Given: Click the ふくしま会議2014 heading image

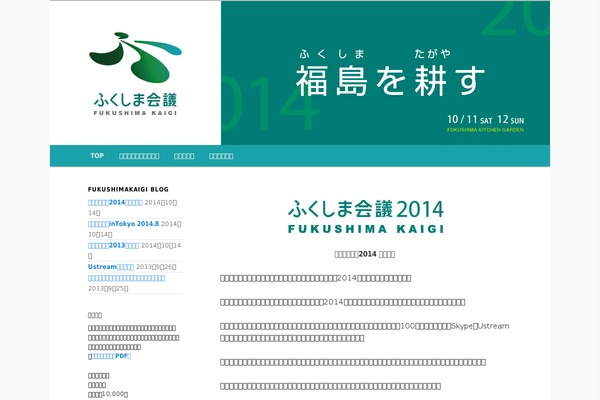Looking at the screenshot, I should click(x=366, y=216).
